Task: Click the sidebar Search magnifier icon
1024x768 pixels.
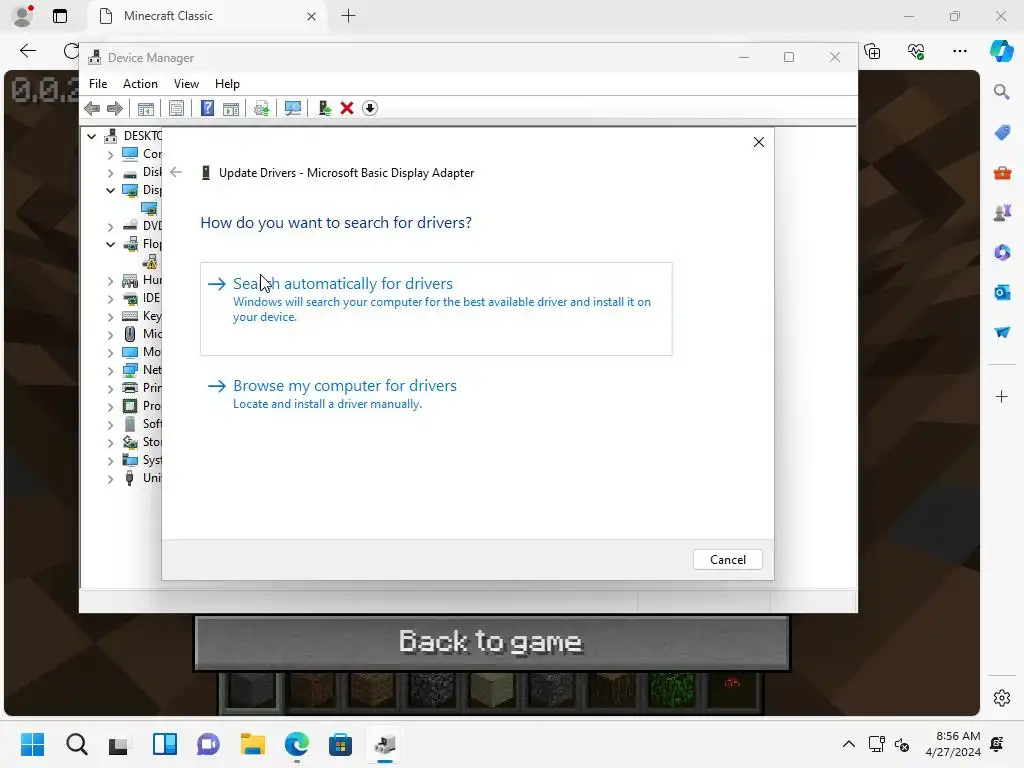Action: (x=1002, y=91)
